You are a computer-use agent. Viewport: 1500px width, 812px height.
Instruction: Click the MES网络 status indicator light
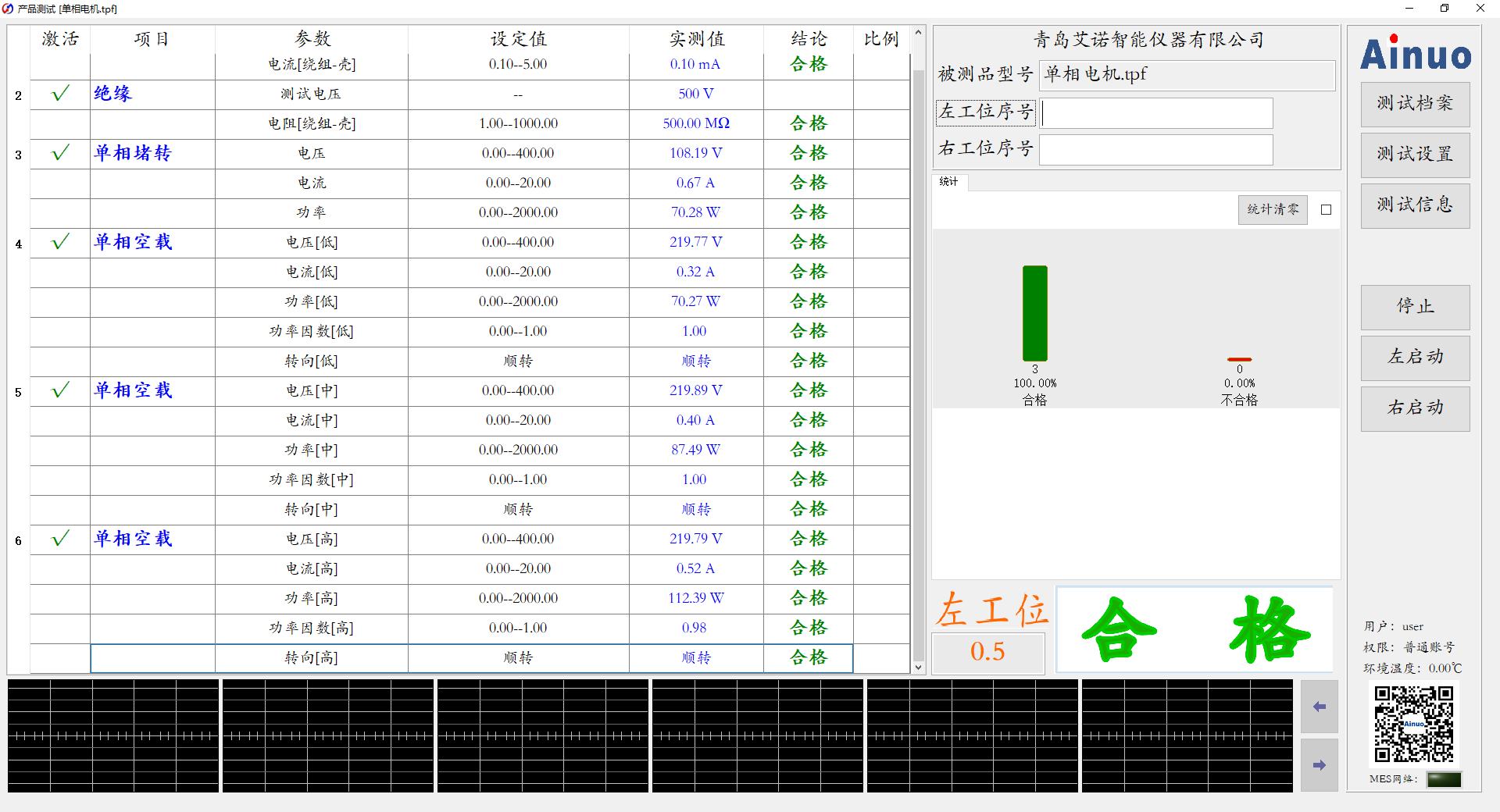[1444, 779]
